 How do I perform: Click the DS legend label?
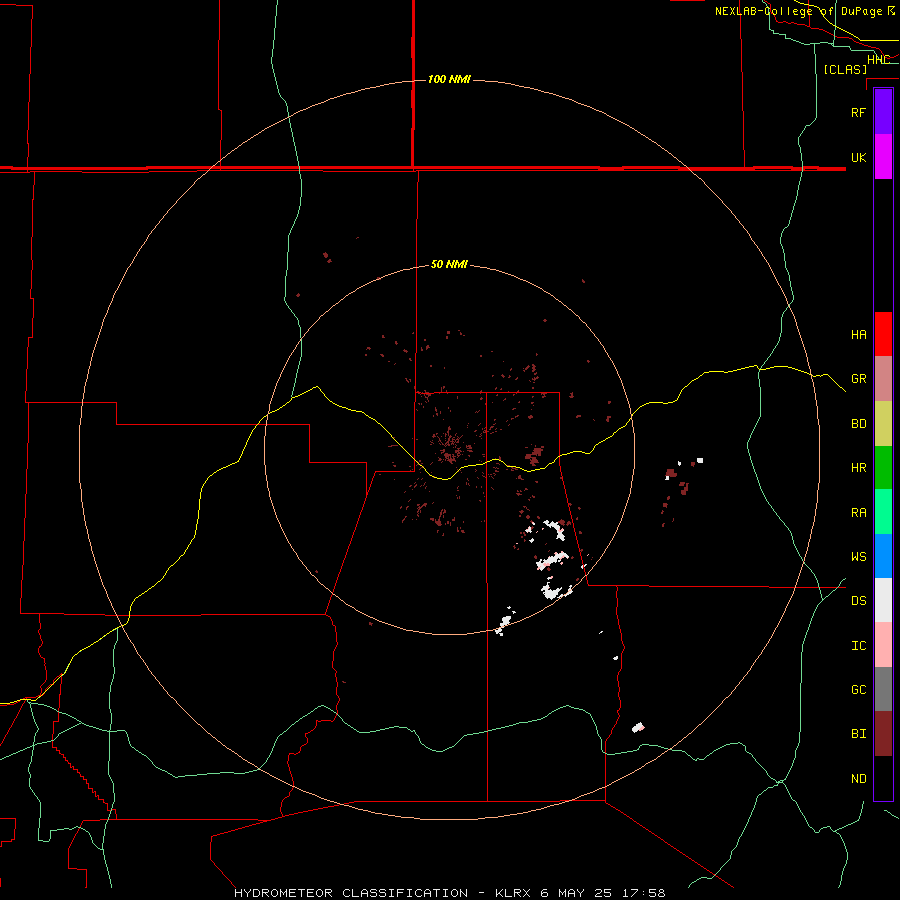(x=858, y=601)
